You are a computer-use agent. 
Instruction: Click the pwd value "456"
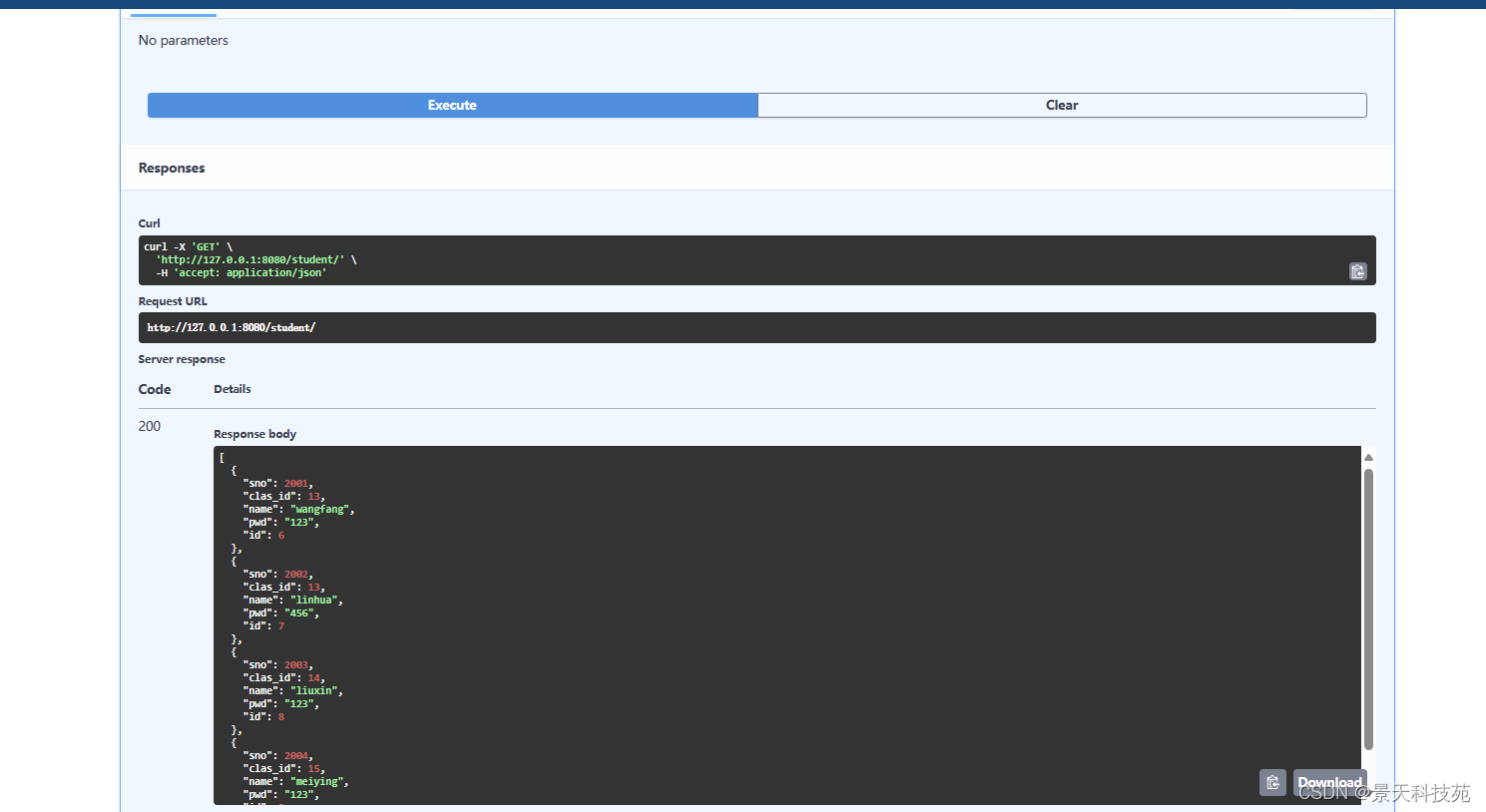coord(298,612)
